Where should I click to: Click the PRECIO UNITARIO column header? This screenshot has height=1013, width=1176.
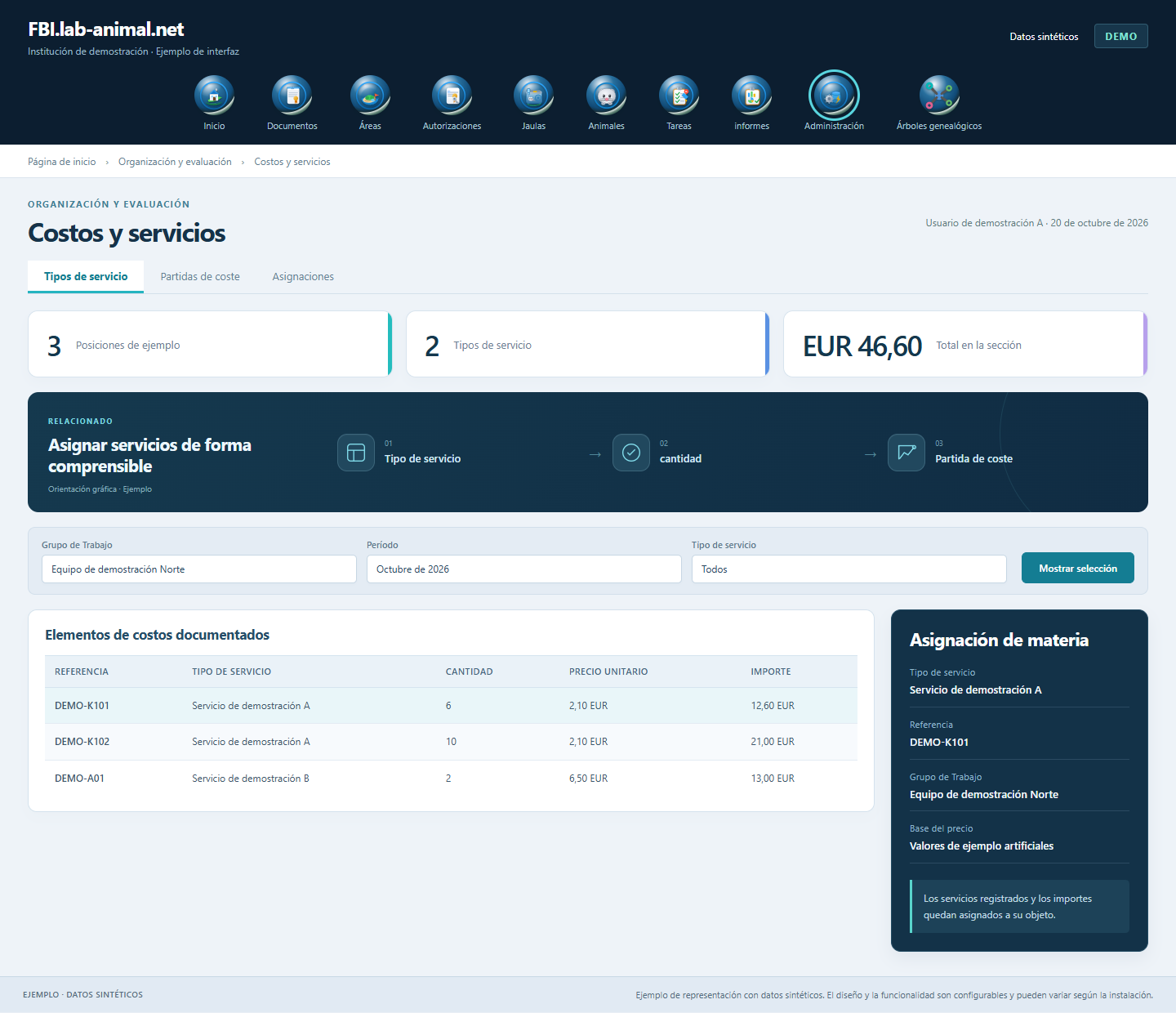(x=608, y=672)
